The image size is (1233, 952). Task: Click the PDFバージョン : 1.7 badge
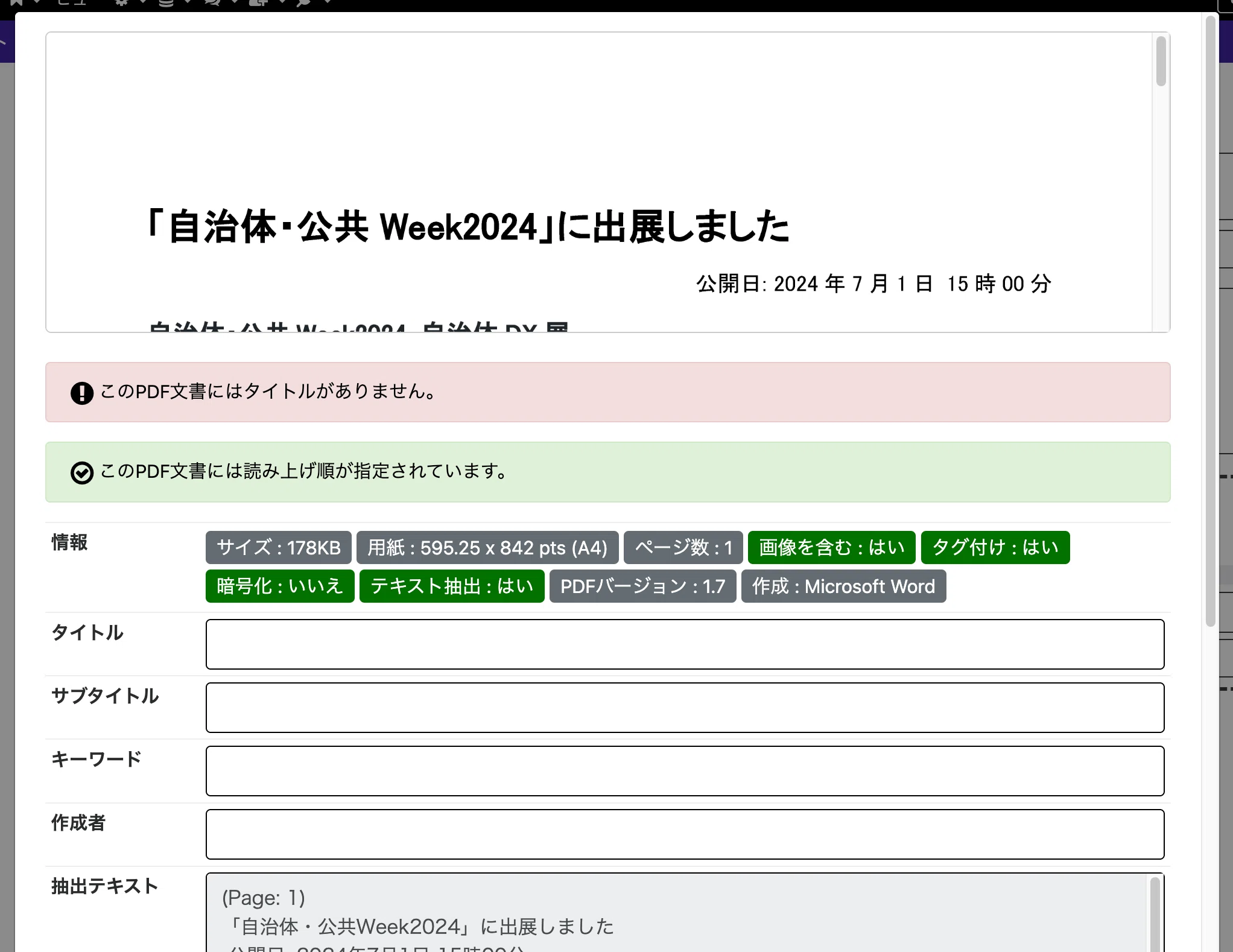(x=643, y=586)
